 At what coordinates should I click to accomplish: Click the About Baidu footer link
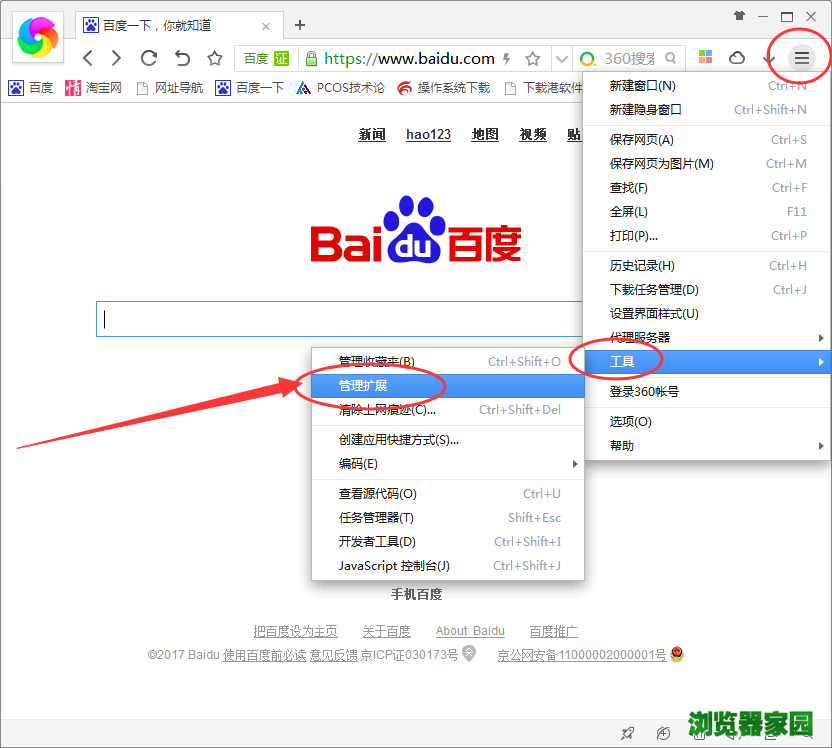(x=470, y=631)
